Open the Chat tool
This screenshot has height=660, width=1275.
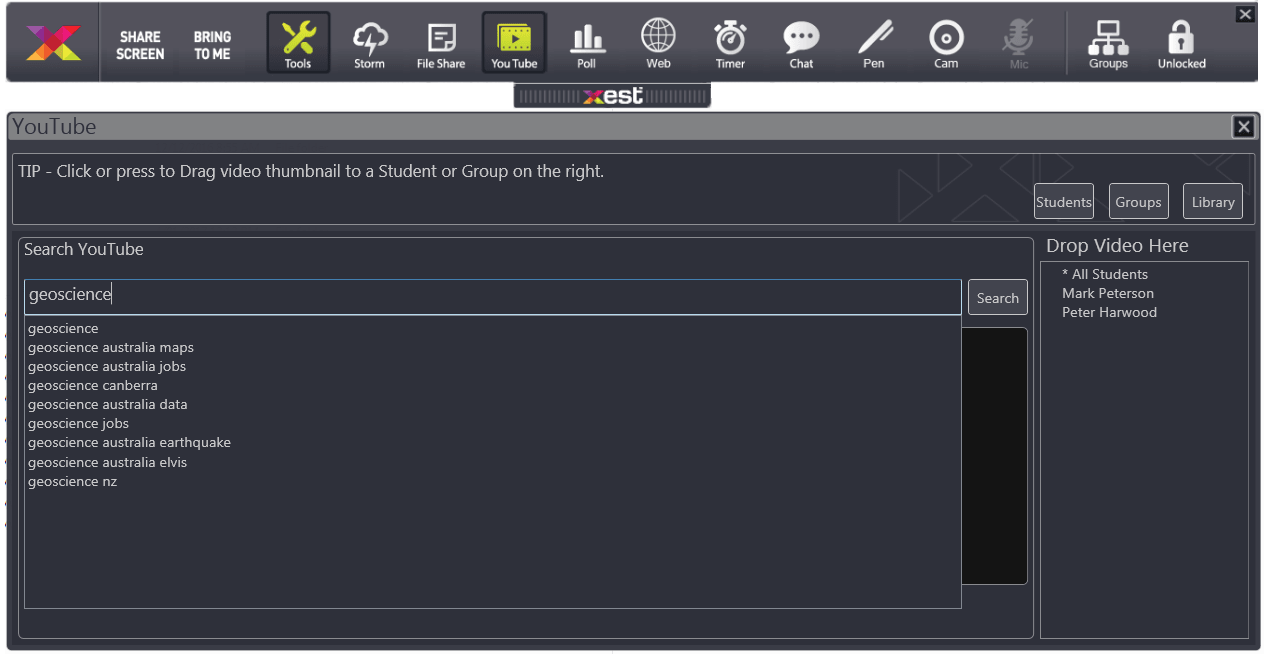coord(802,45)
